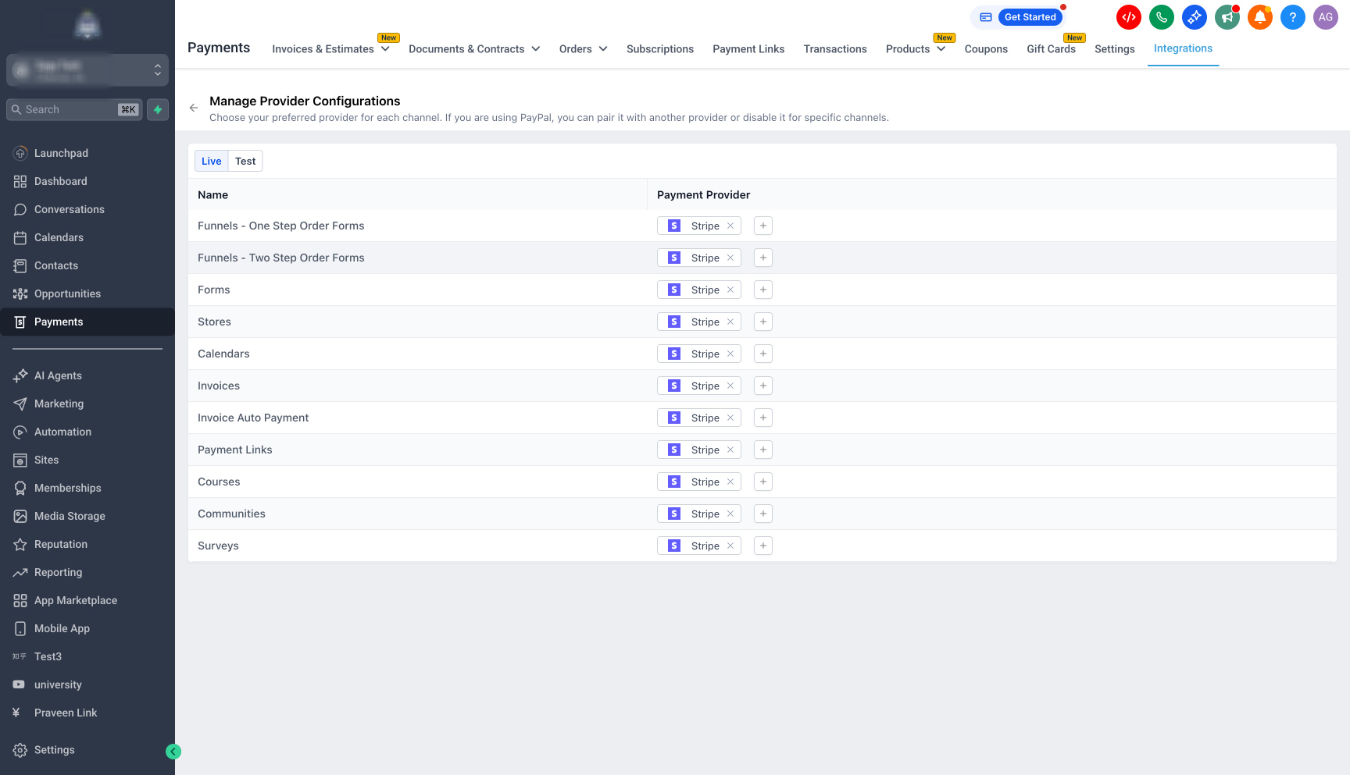Click the blue sparkle AI icon
The height and width of the screenshot is (775, 1350).
coord(1194,17)
